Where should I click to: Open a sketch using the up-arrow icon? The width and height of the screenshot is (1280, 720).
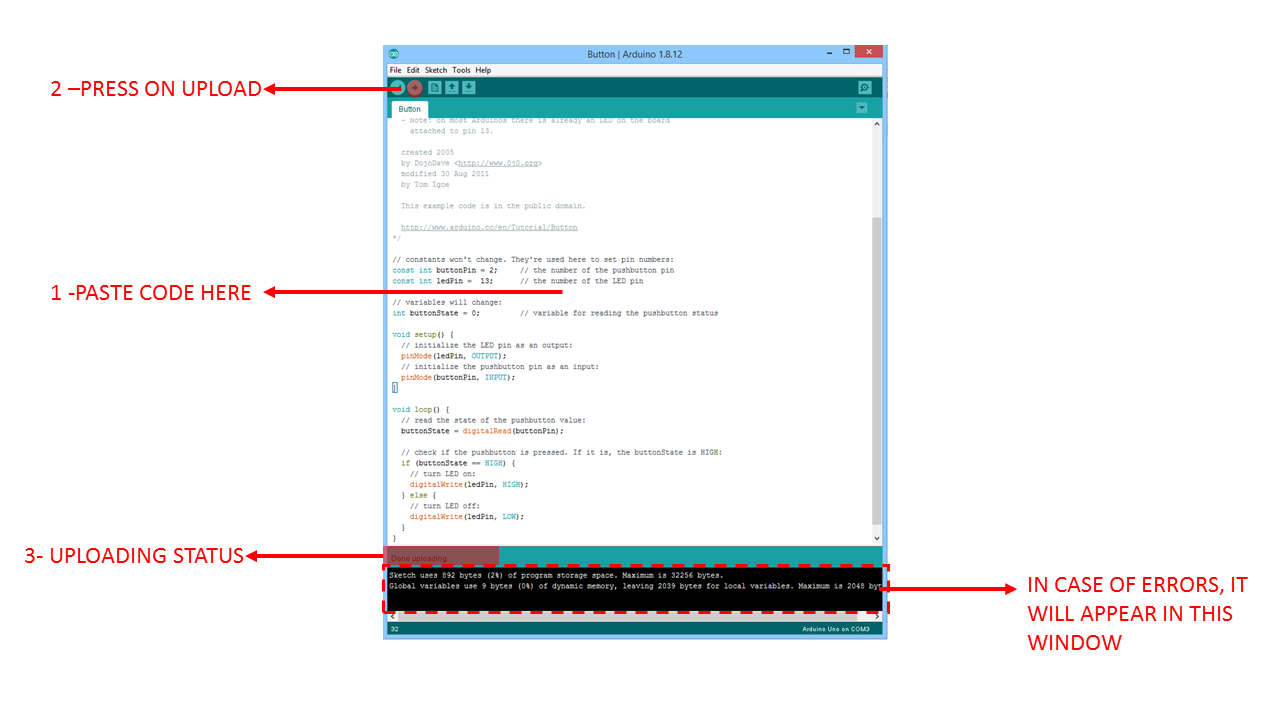coord(452,88)
